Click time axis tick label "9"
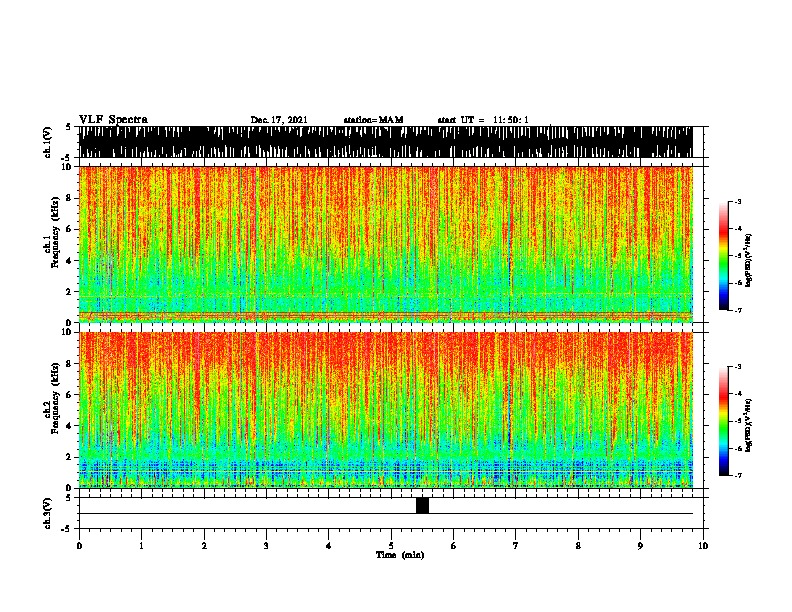The width and height of the screenshot is (792, 612). pyautogui.click(x=640, y=546)
